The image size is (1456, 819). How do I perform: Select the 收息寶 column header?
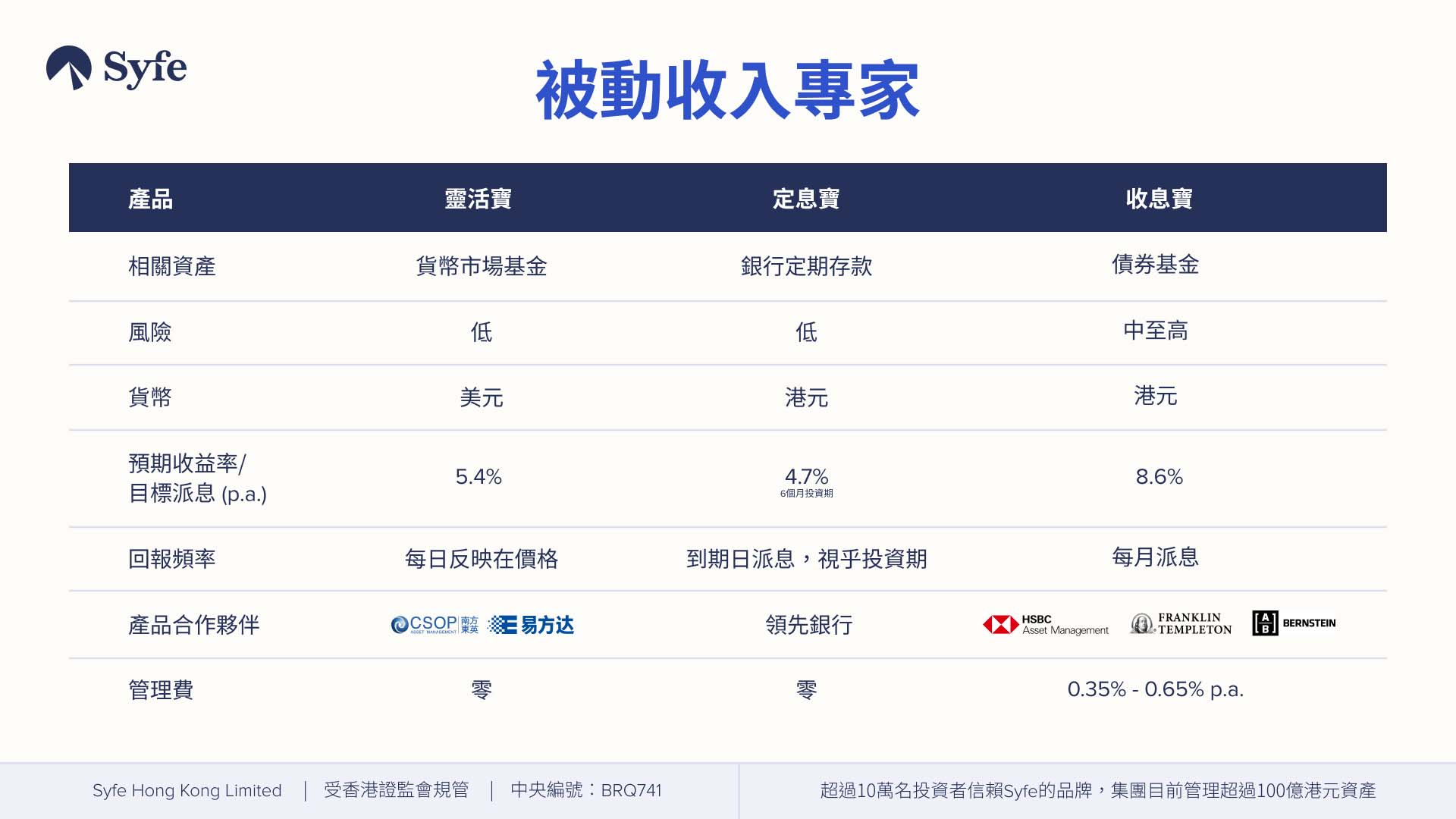[1159, 199]
